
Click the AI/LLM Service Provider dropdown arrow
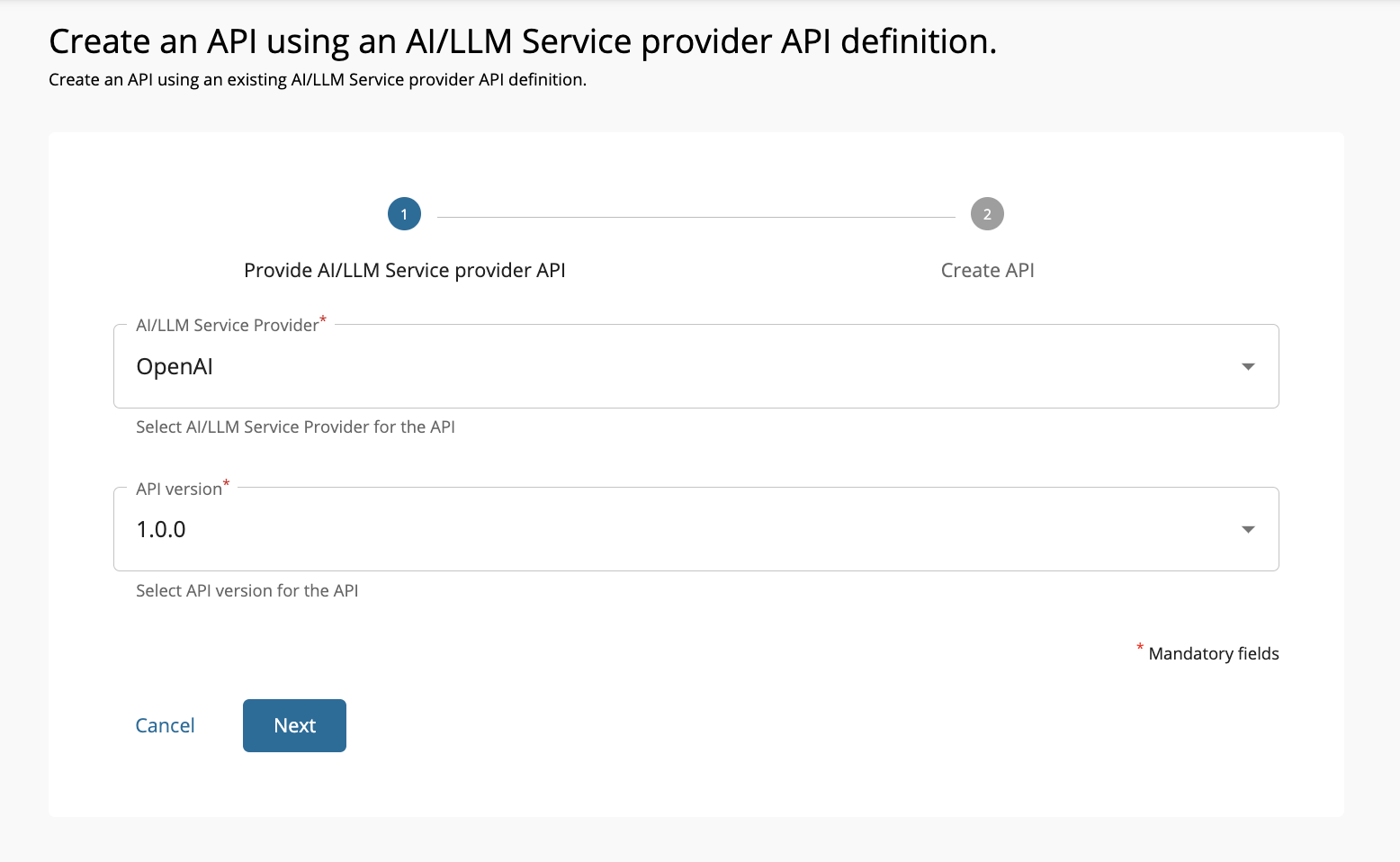pos(1249,366)
